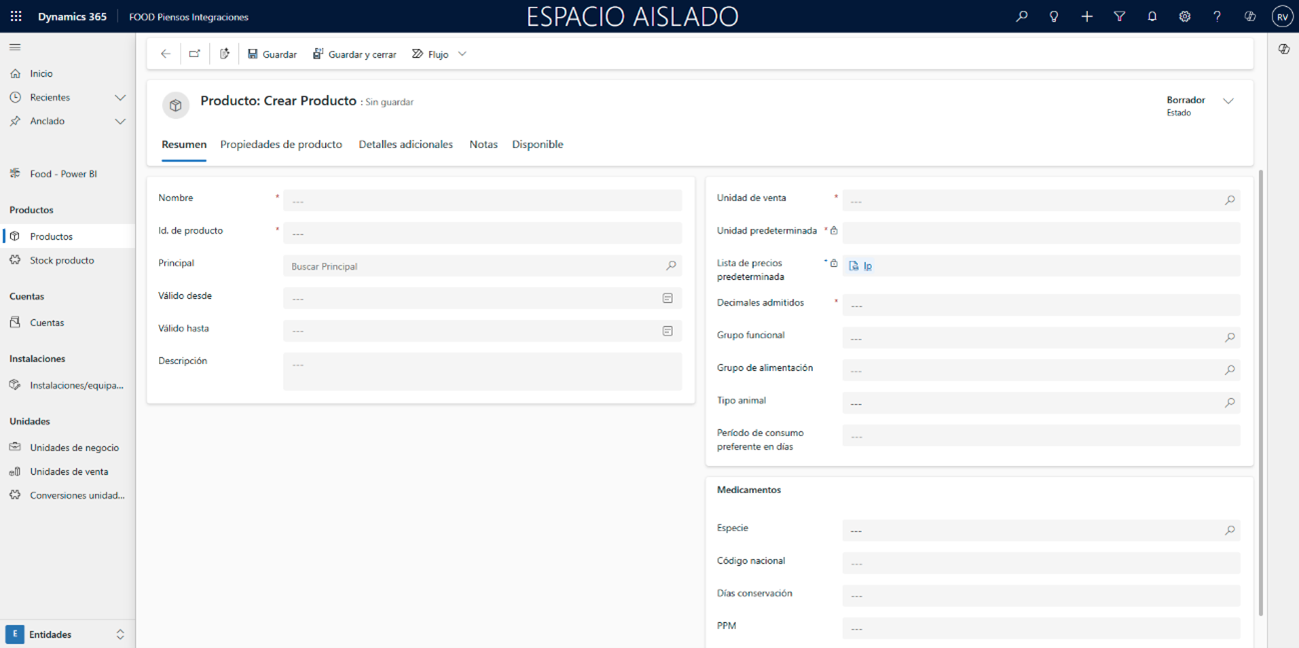
Task: Click lookup search icon in Unidad de venta
Action: [x=1230, y=201]
